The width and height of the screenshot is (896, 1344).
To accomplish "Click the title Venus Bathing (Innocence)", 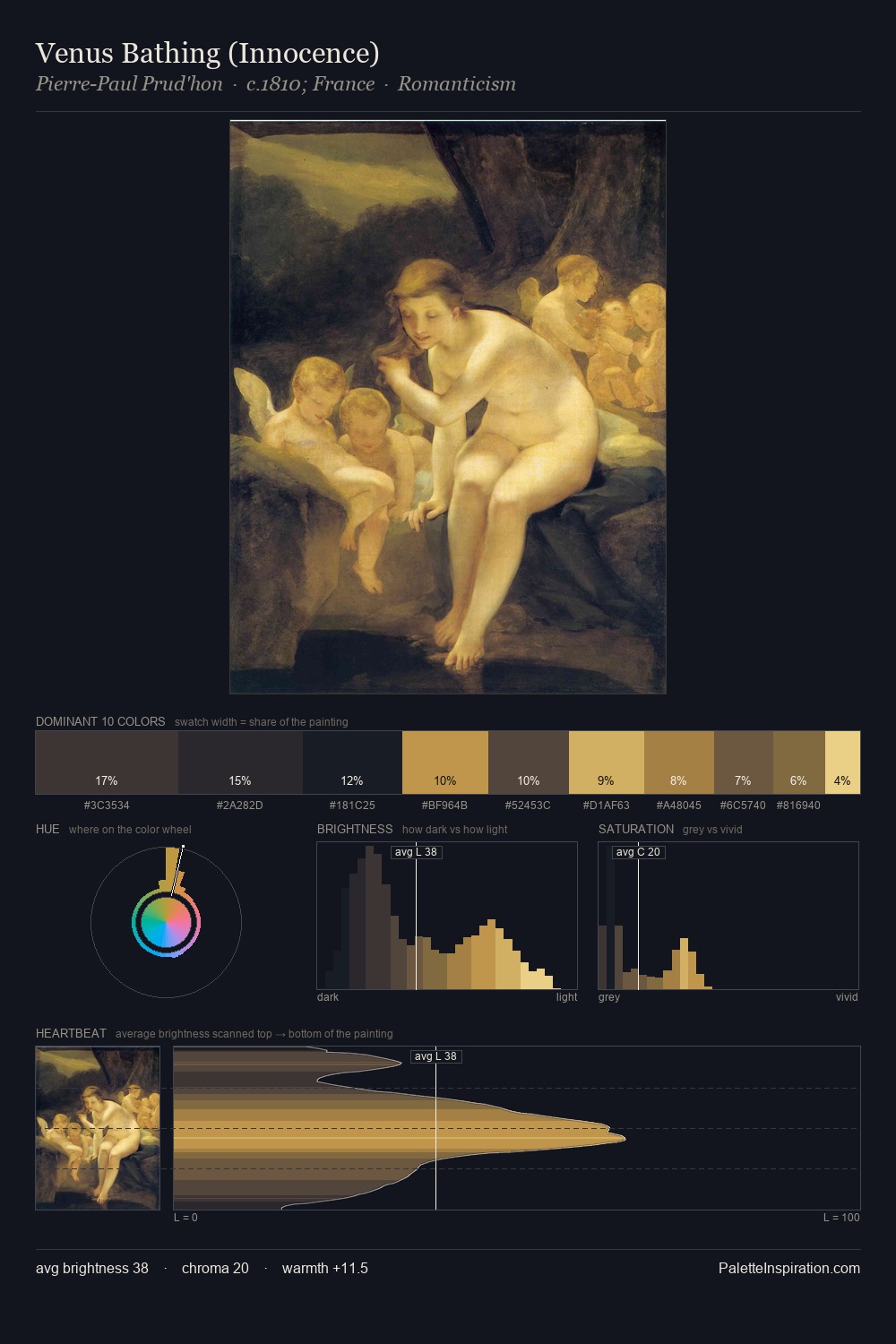I will coord(208,53).
